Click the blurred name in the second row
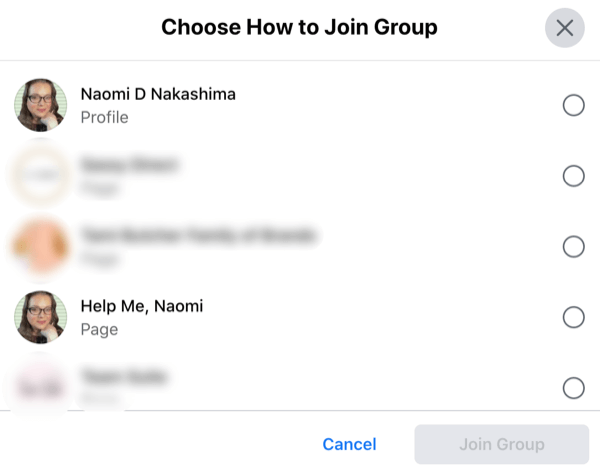 point(129,165)
